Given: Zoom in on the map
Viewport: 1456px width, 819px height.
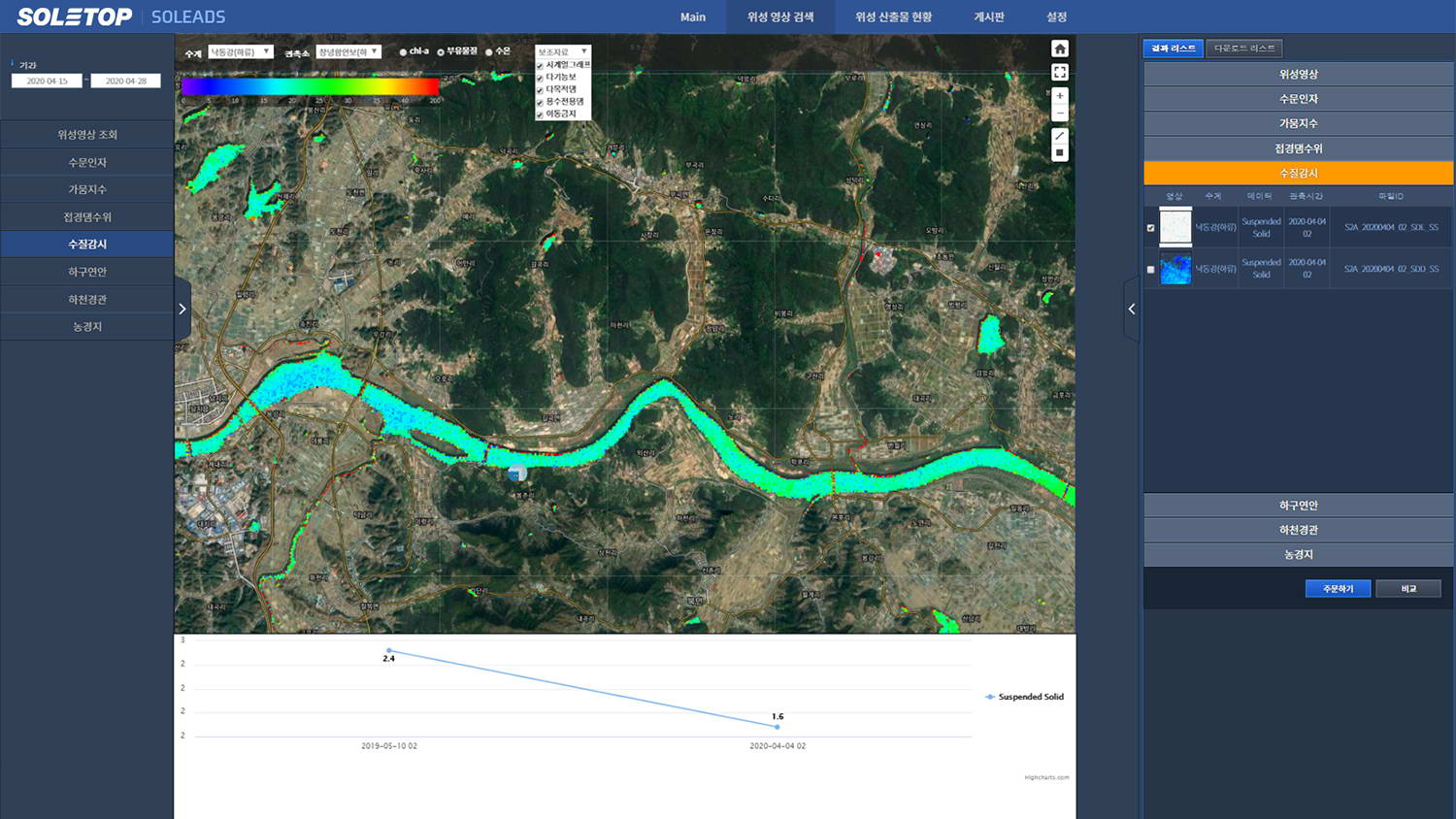Looking at the screenshot, I should [x=1060, y=96].
